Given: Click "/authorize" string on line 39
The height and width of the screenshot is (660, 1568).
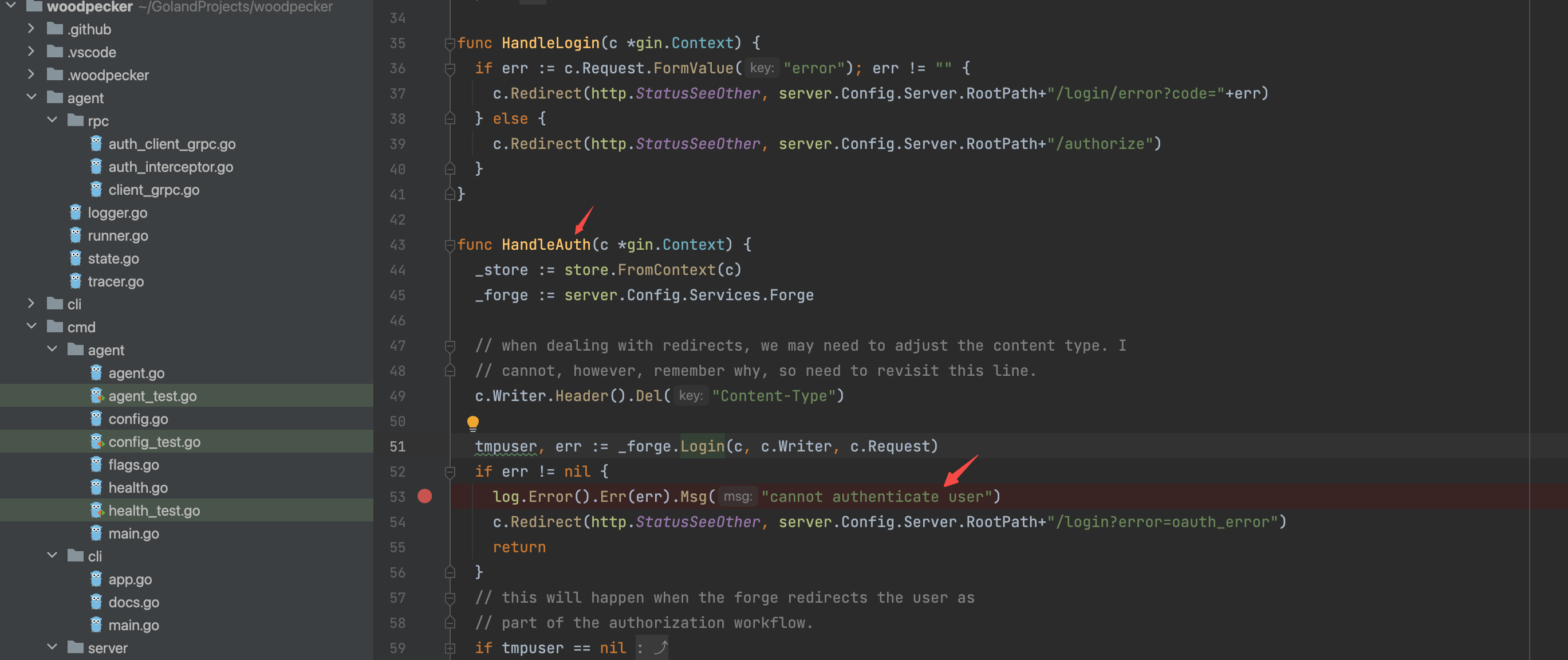Looking at the screenshot, I should (x=1100, y=144).
